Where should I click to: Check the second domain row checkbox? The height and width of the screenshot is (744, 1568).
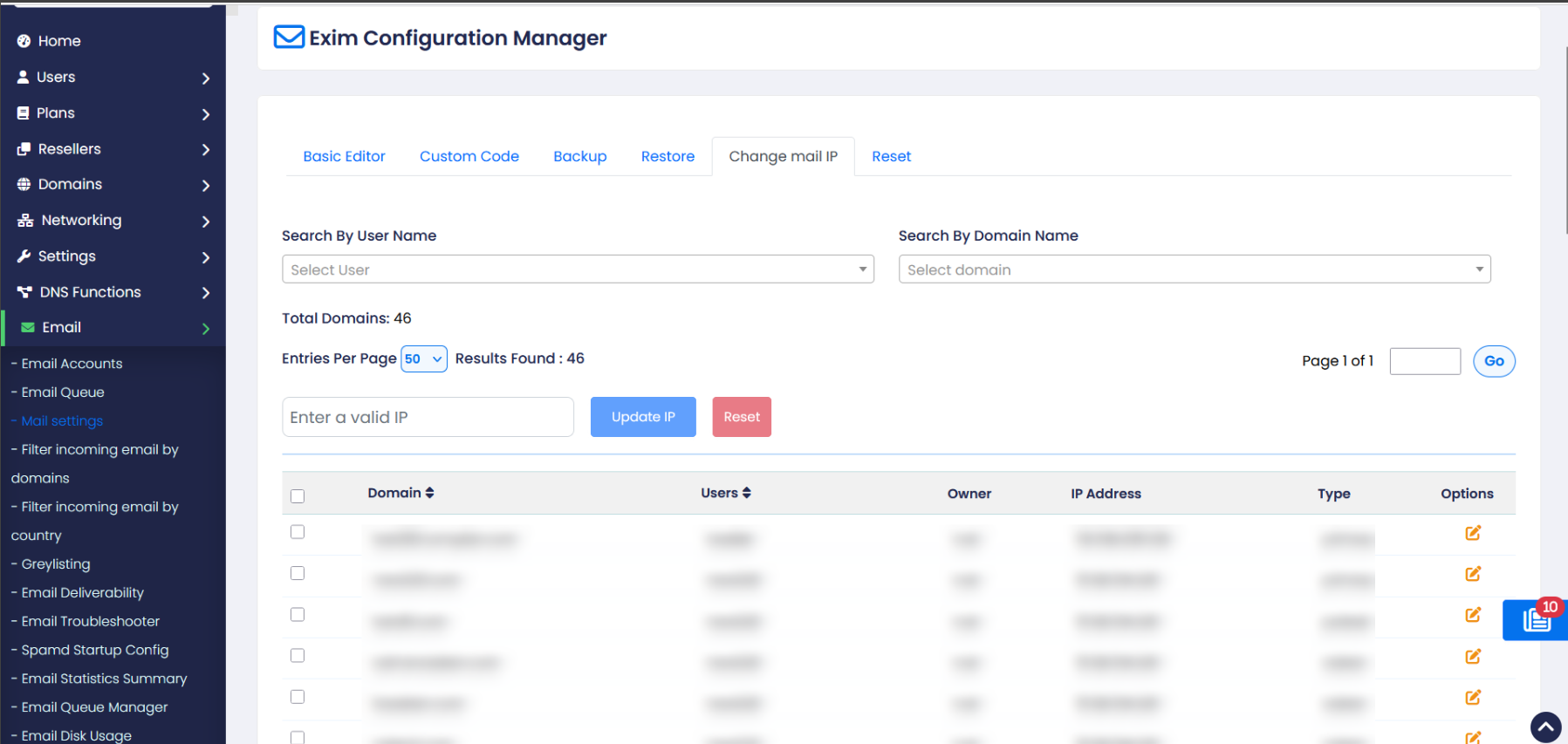coord(298,573)
